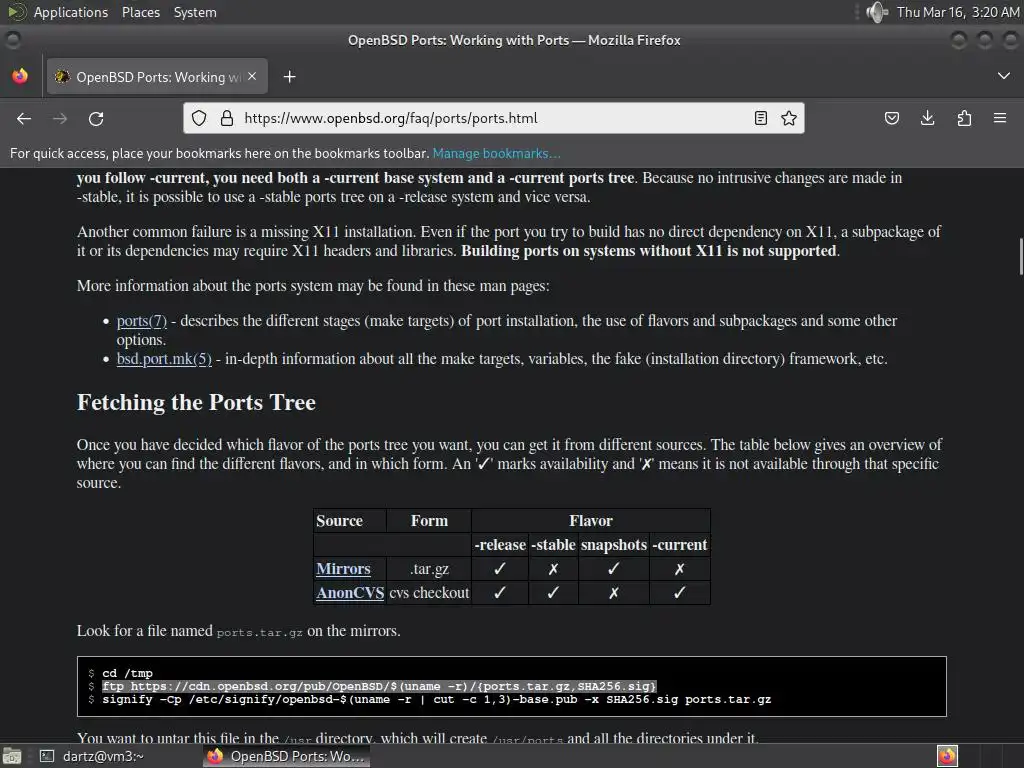This screenshot has width=1024, height=768.
Task: Close the OpenBSD Ports tab
Action: coord(252,76)
